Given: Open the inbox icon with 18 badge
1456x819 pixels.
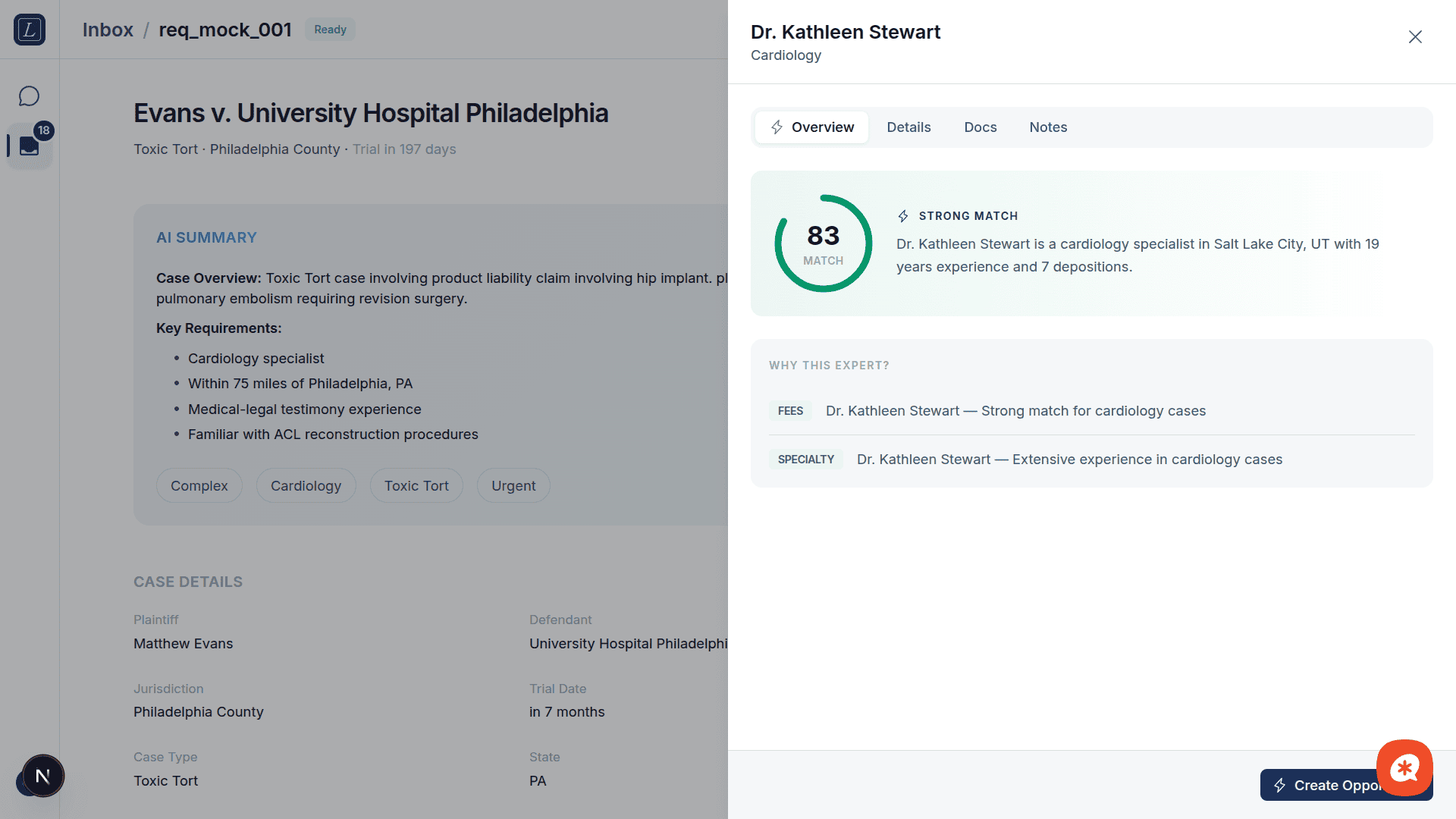Looking at the screenshot, I should click(x=30, y=145).
